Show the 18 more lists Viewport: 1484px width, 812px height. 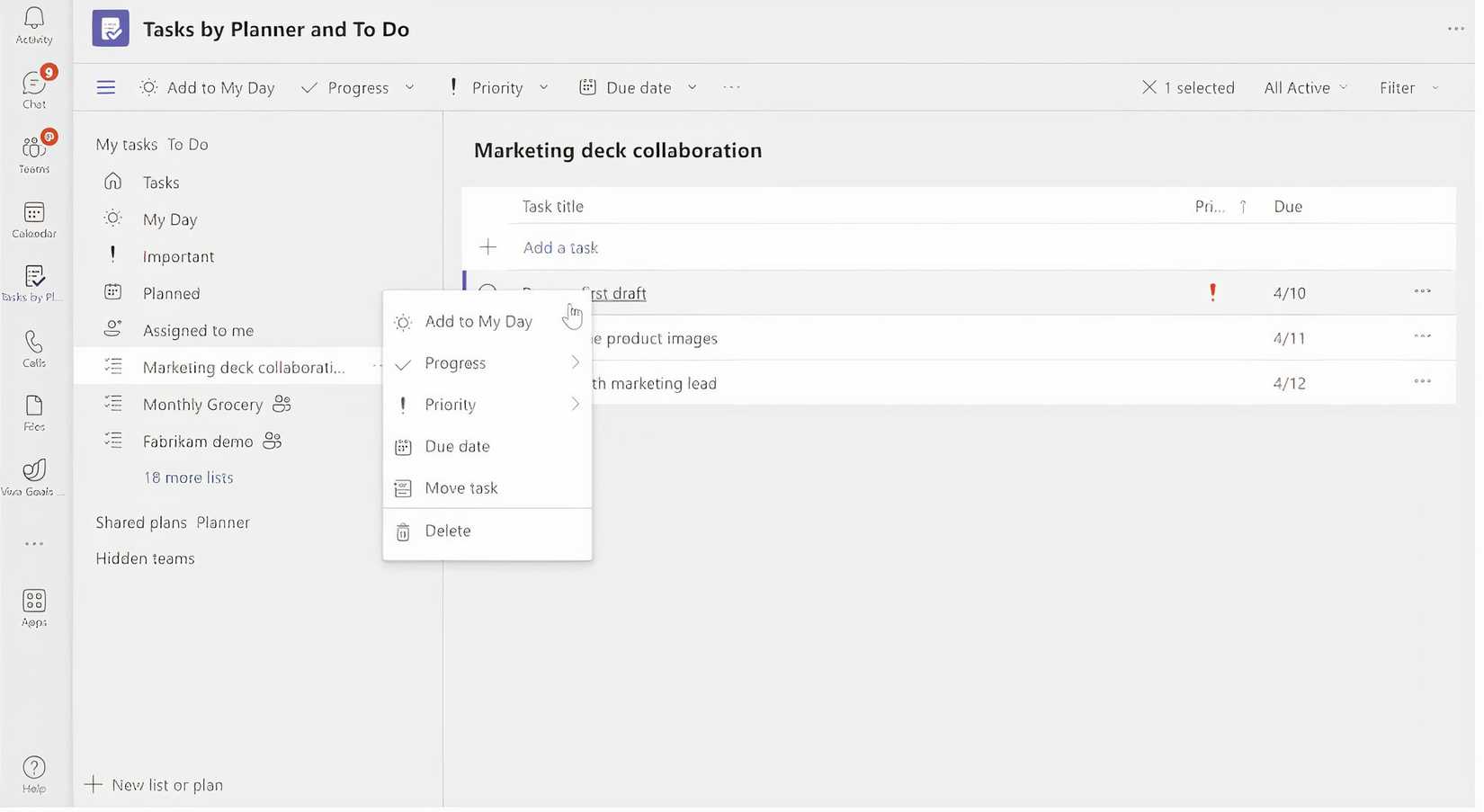point(188,477)
